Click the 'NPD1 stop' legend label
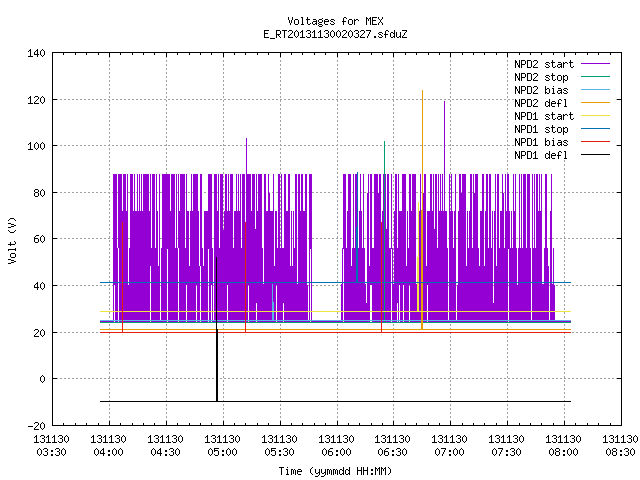Viewport: 640px width, 480px height. click(x=541, y=129)
